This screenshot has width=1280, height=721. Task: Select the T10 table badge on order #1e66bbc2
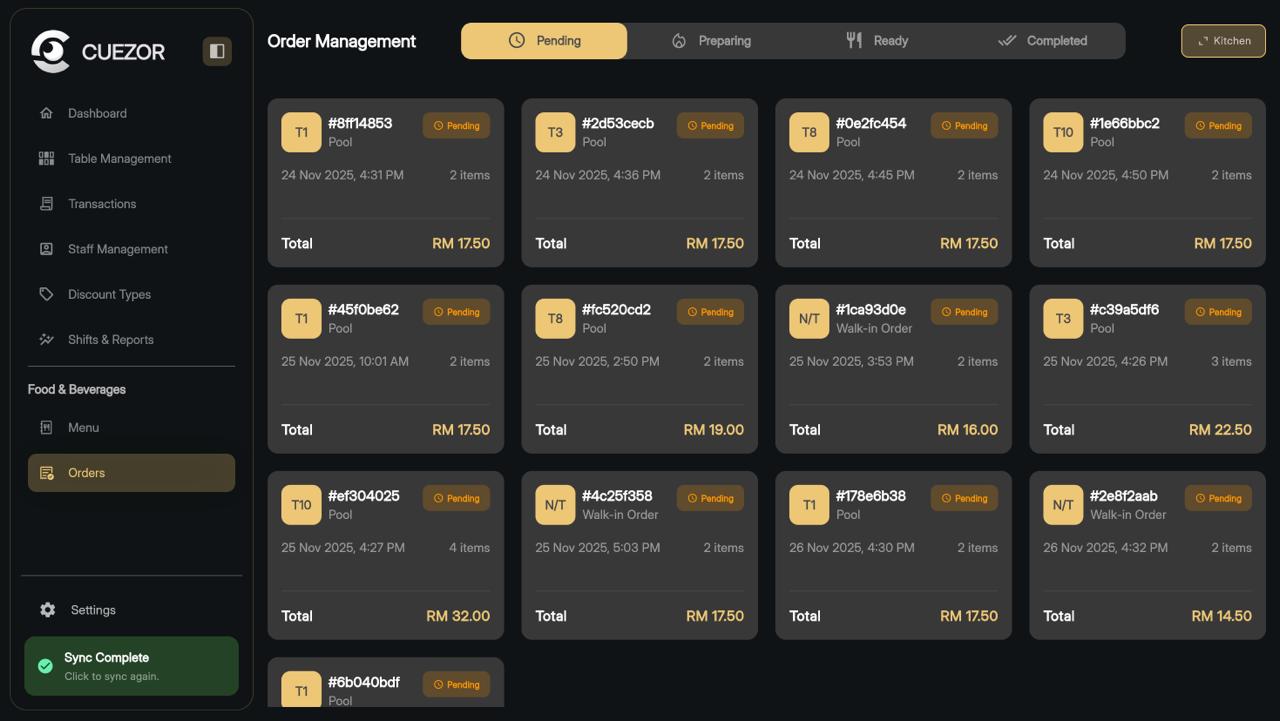pyautogui.click(x=1063, y=131)
